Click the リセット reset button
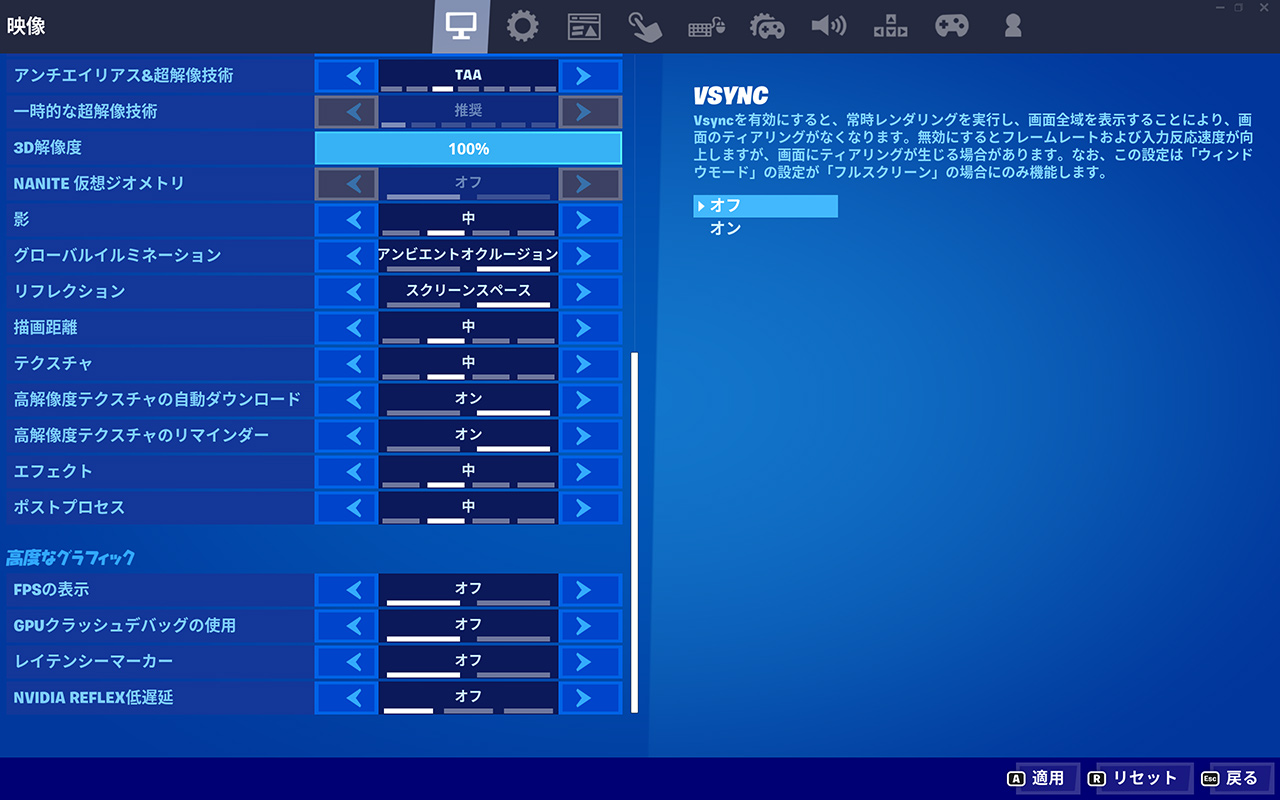 click(1137, 778)
